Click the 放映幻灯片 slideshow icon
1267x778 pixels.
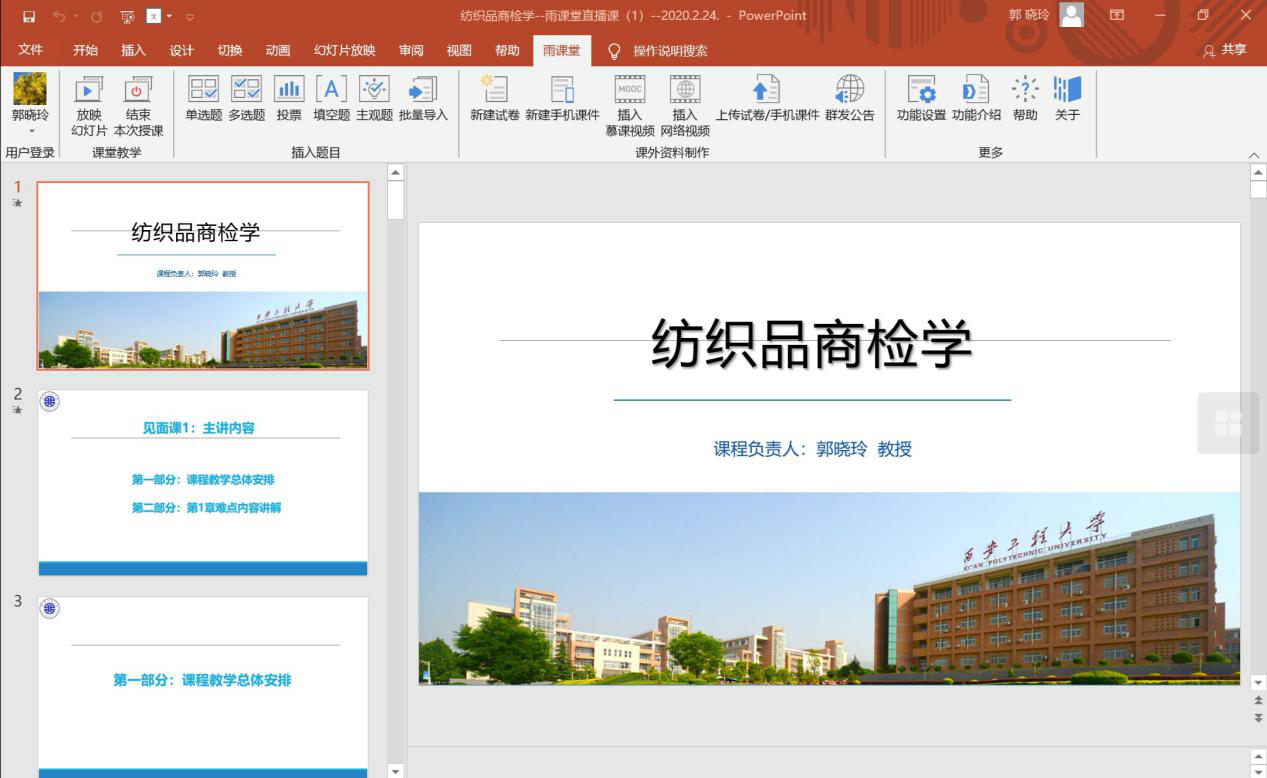(x=89, y=91)
